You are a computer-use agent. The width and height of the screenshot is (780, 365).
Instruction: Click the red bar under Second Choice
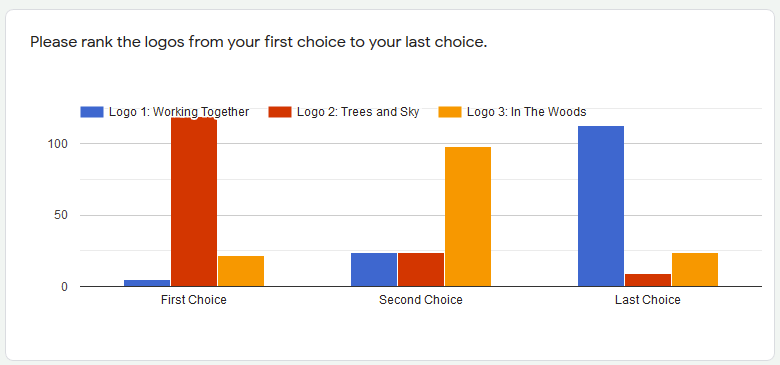tap(421, 270)
